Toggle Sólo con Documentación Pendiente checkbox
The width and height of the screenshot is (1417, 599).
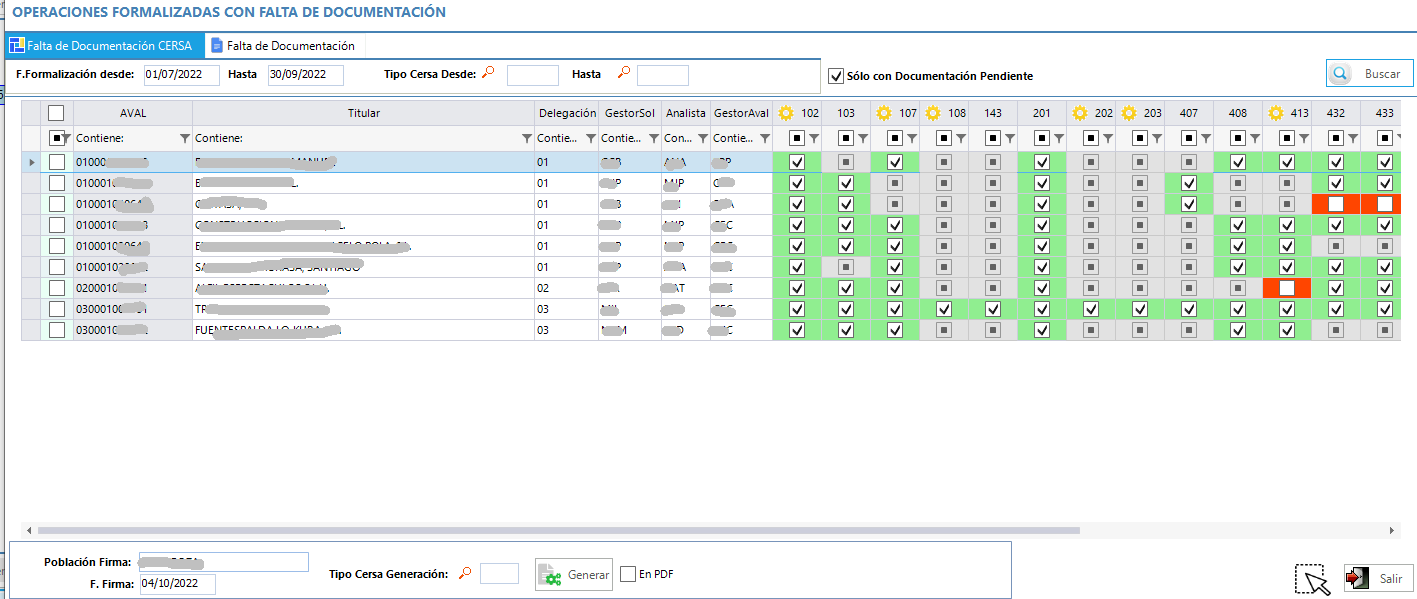pos(836,76)
